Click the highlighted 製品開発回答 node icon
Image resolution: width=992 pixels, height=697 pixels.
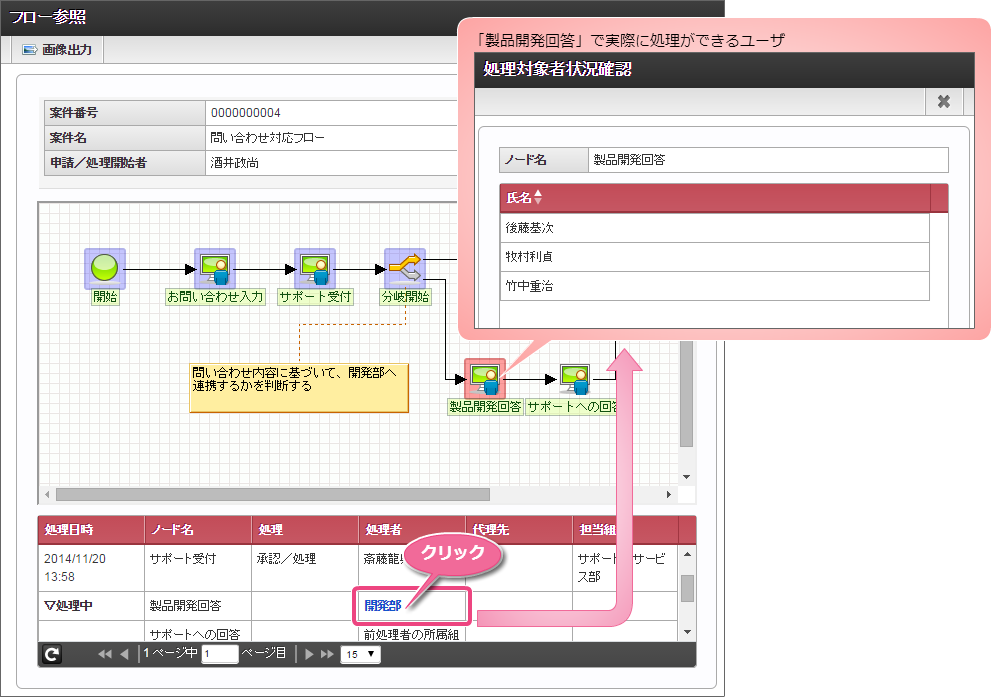click(x=485, y=378)
